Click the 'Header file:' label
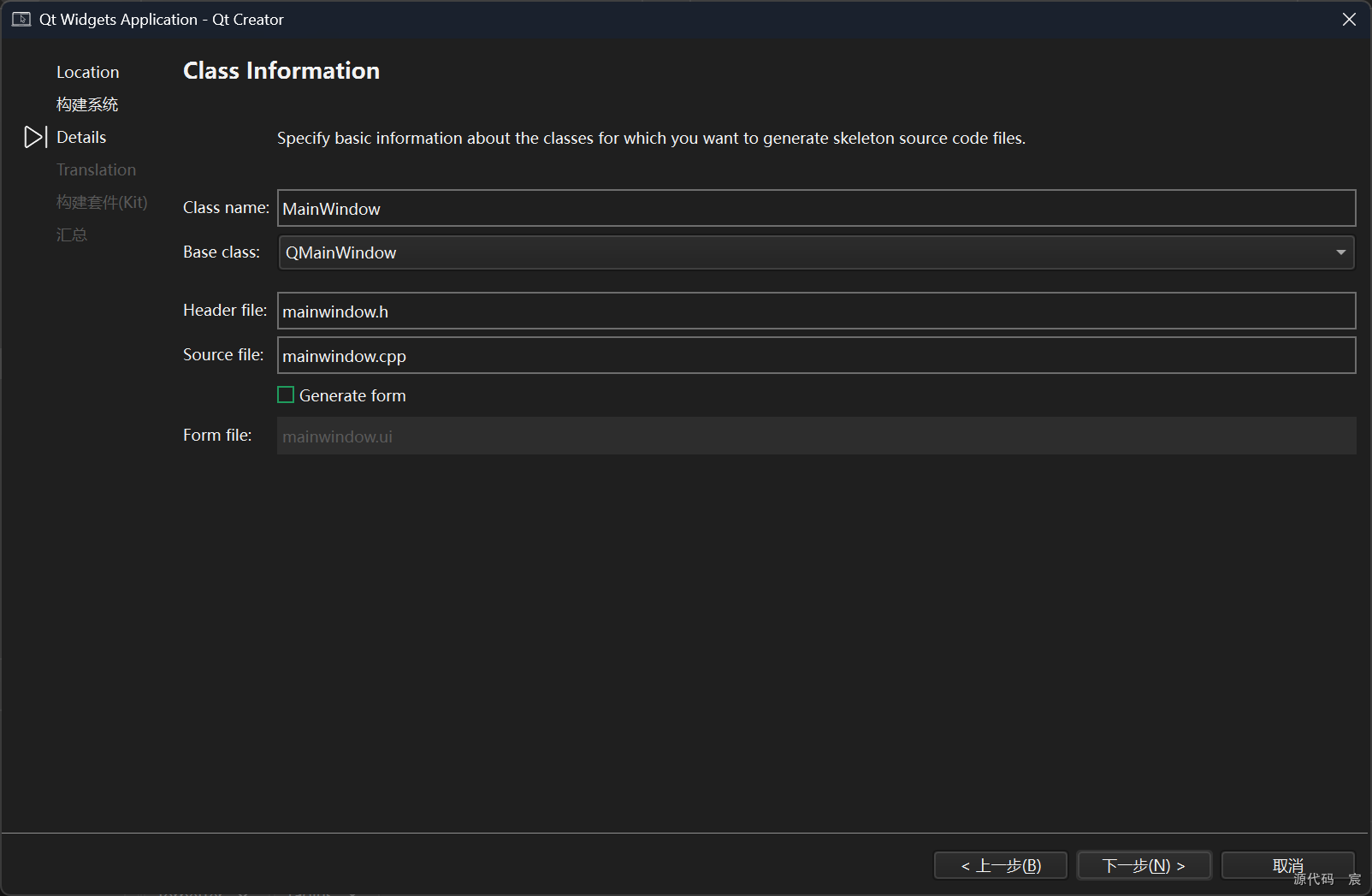The height and width of the screenshot is (896, 1372). [x=225, y=310]
